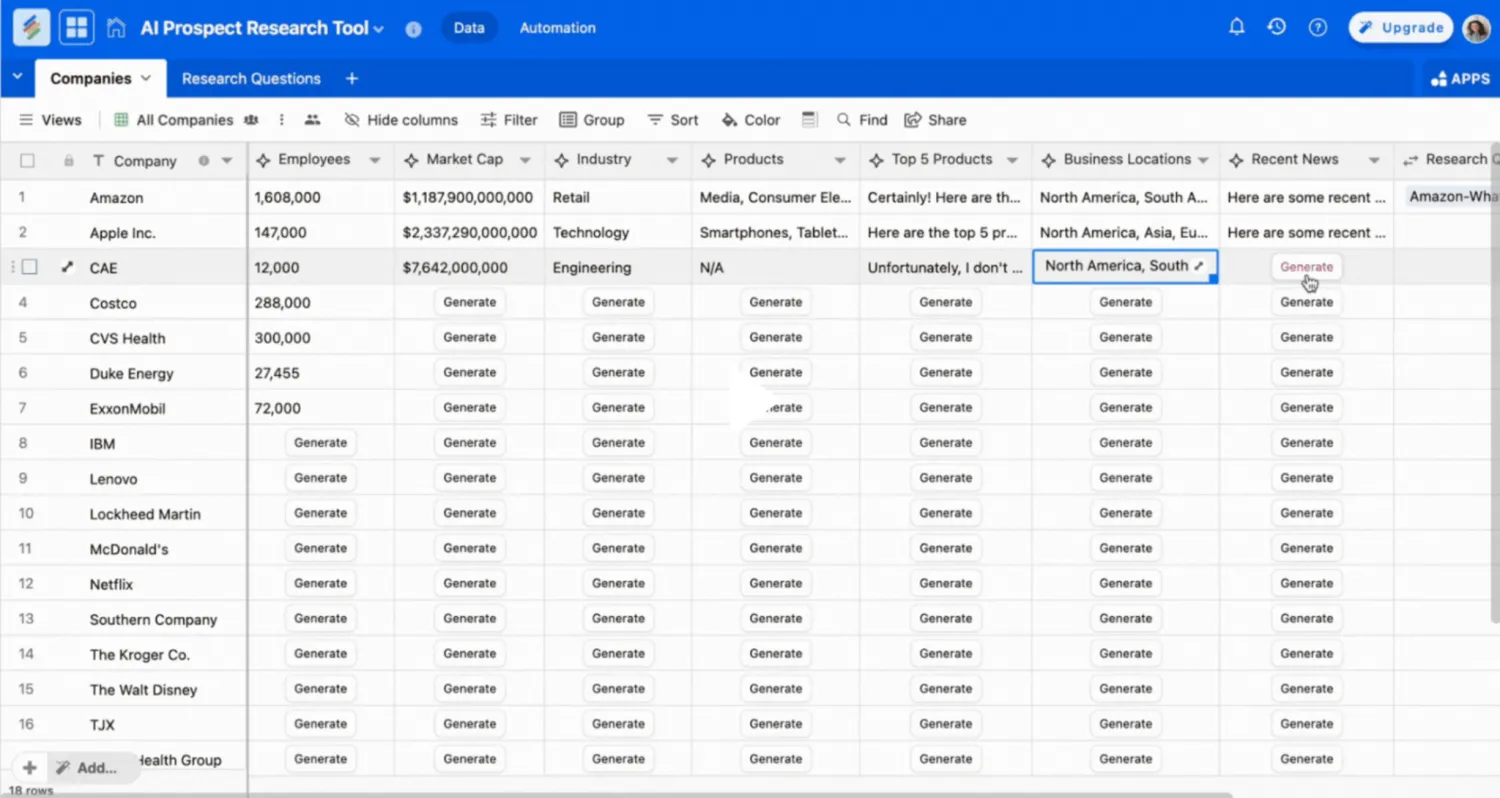Open Views sidebar

[x=50, y=120]
